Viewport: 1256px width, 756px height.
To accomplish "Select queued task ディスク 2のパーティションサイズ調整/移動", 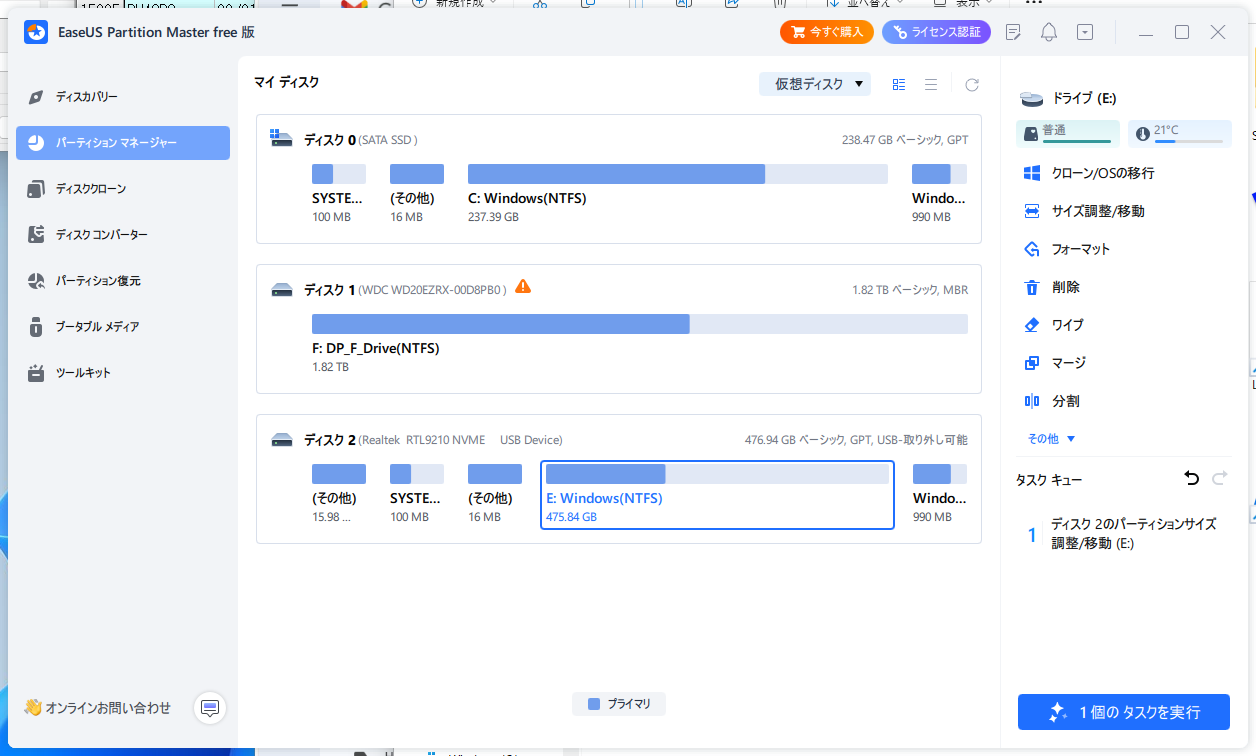I will click(x=1124, y=534).
